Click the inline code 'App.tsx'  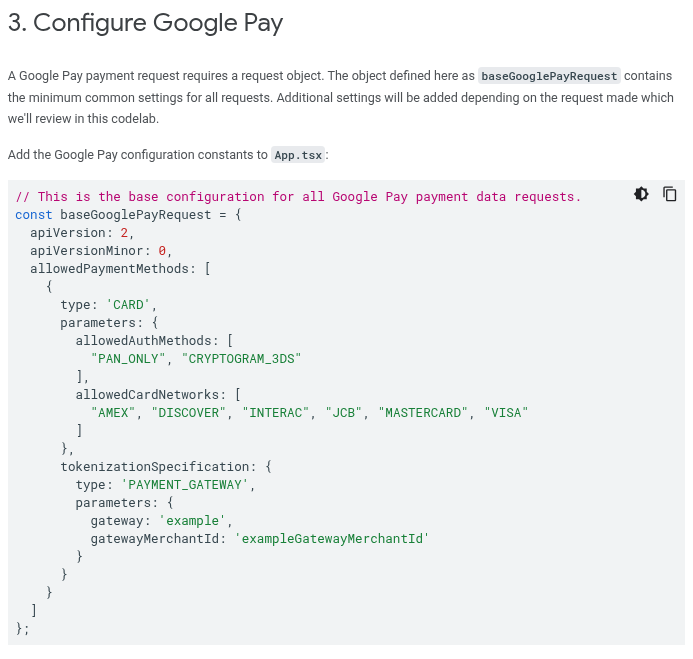298,155
